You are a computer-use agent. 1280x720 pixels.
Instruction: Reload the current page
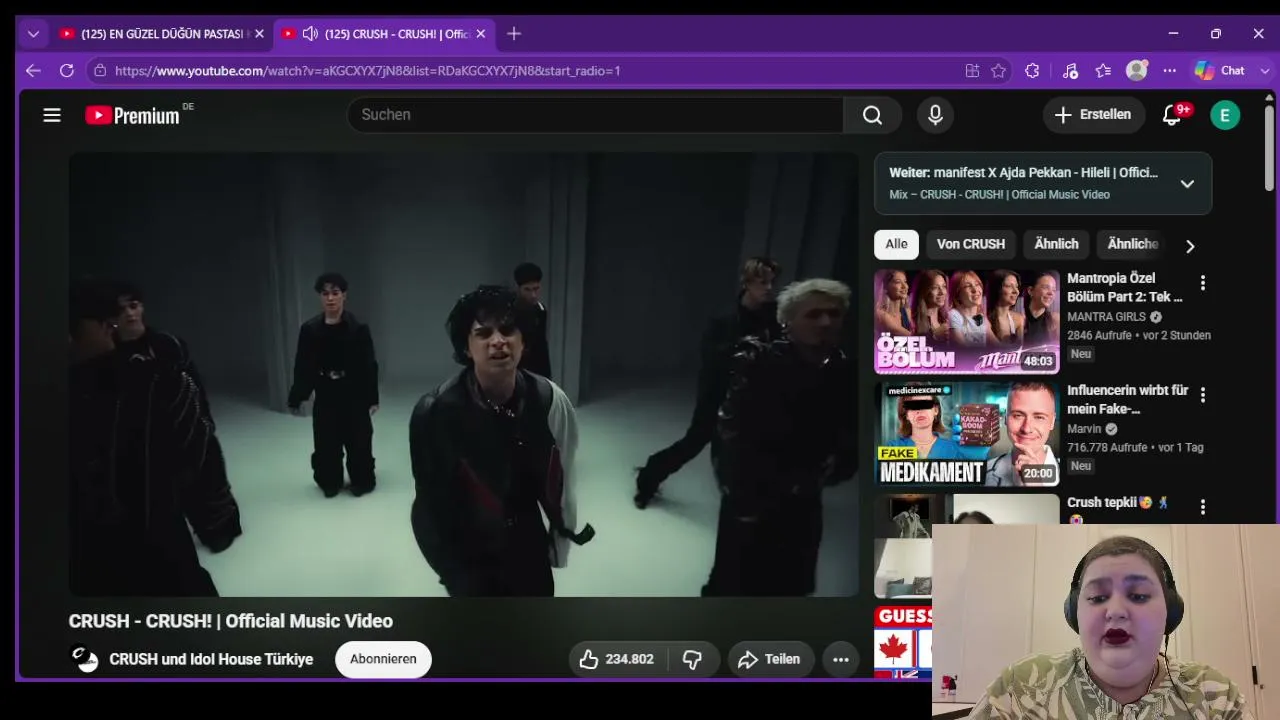pos(67,71)
